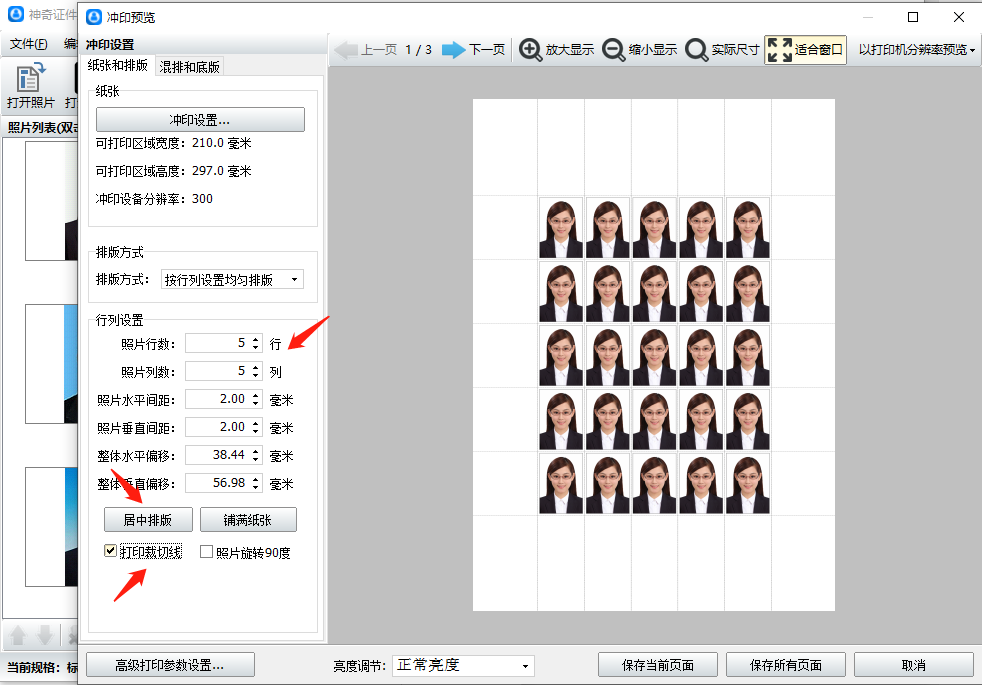Click the horizontal spacing (照片水平间距) input field
The height and width of the screenshot is (685, 982).
216,400
